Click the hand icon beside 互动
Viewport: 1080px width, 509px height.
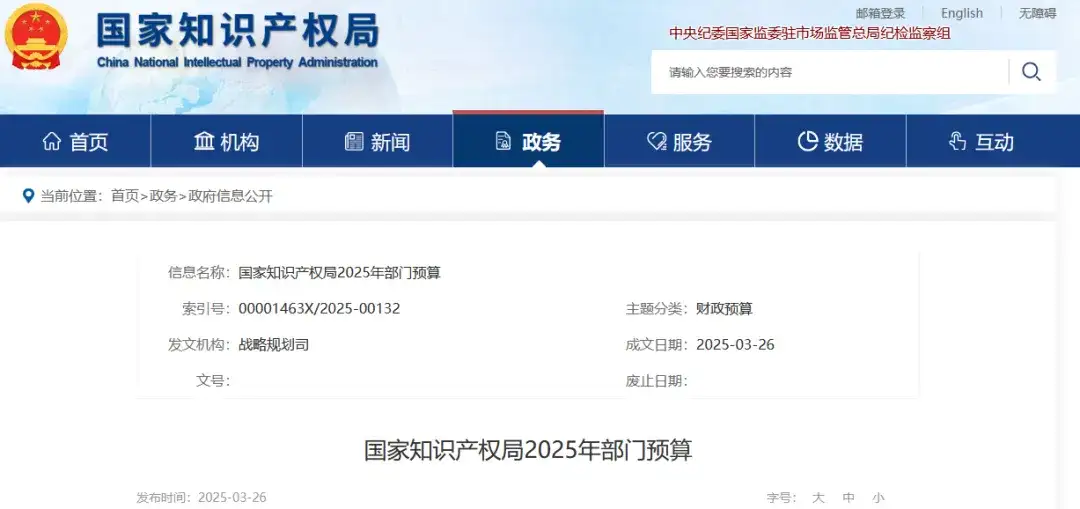coord(957,142)
